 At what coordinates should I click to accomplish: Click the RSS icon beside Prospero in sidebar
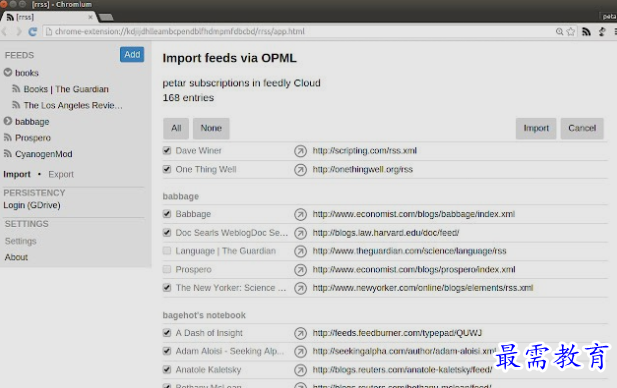(7, 137)
